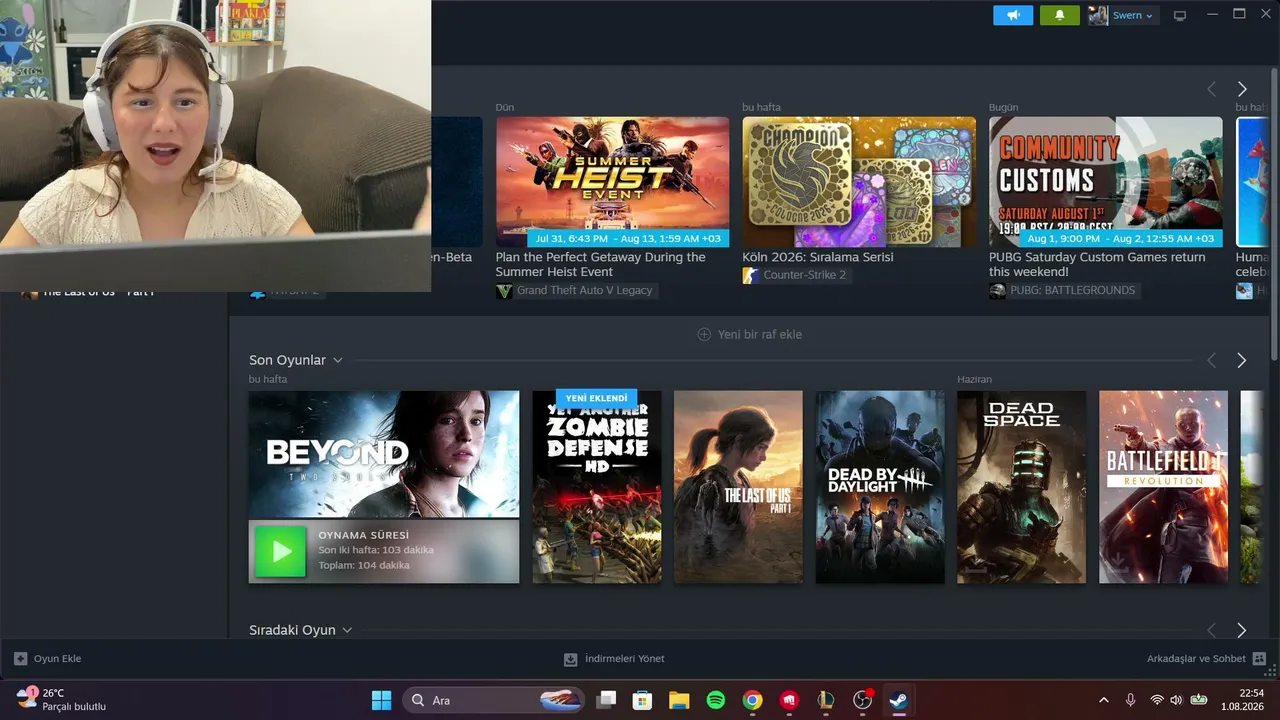Screen dimensions: 1280x720
Task: Open the green notifications bell
Action: tap(1060, 15)
